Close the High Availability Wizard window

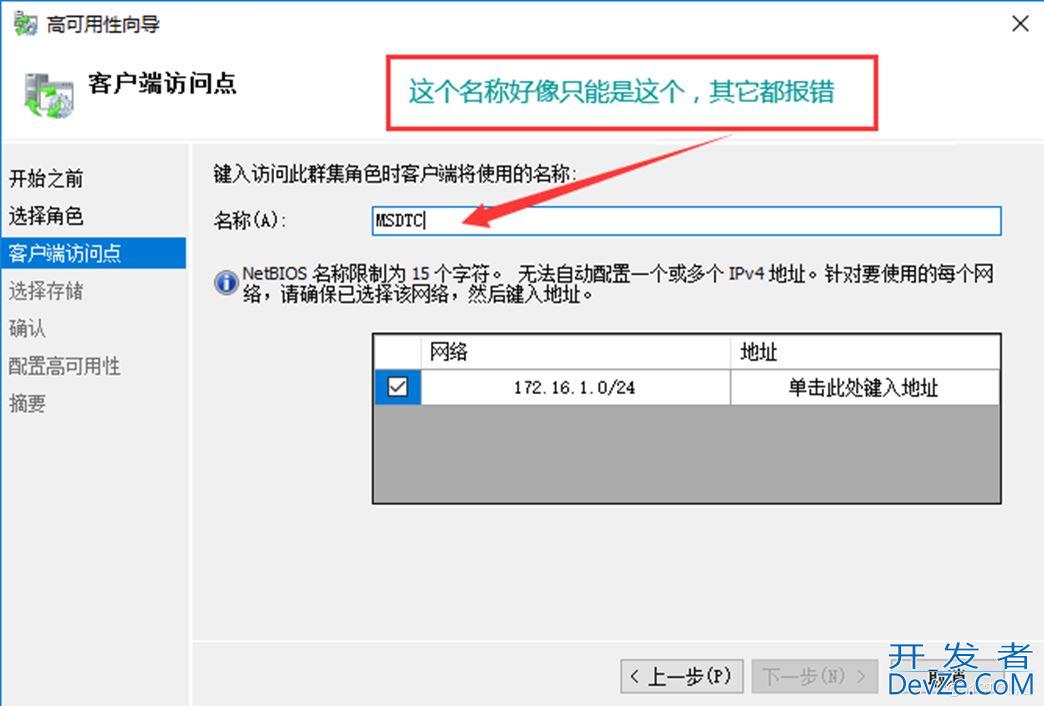coord(1020,24)
